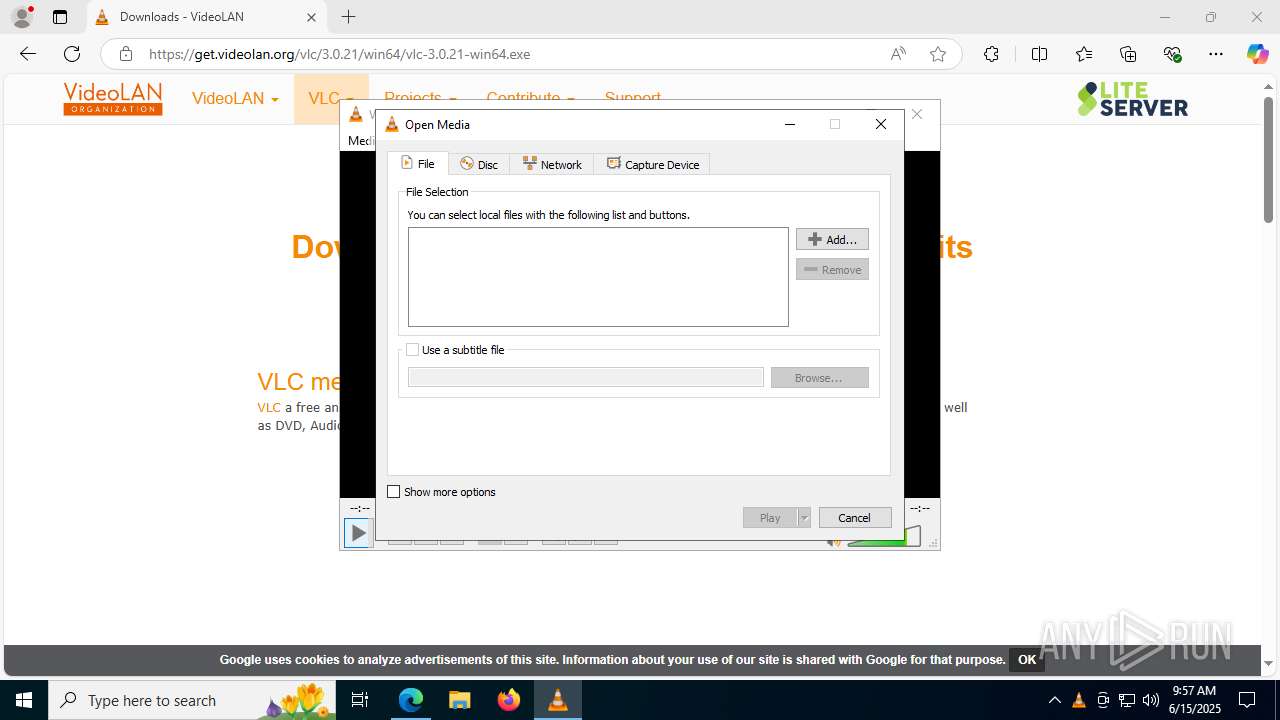
Task: Add this page to favorites star
Action: pos(938,54)
